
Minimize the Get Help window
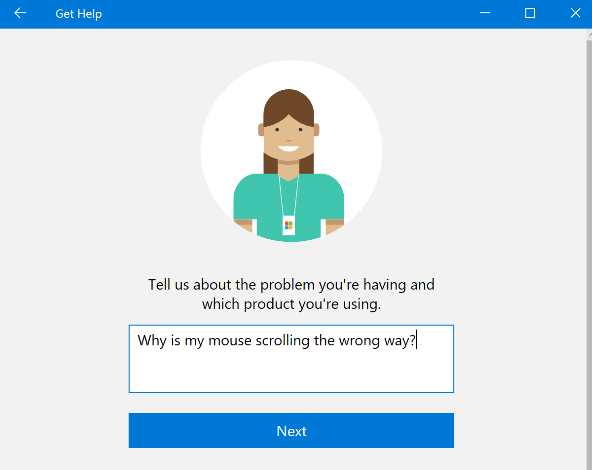(485, 13)
